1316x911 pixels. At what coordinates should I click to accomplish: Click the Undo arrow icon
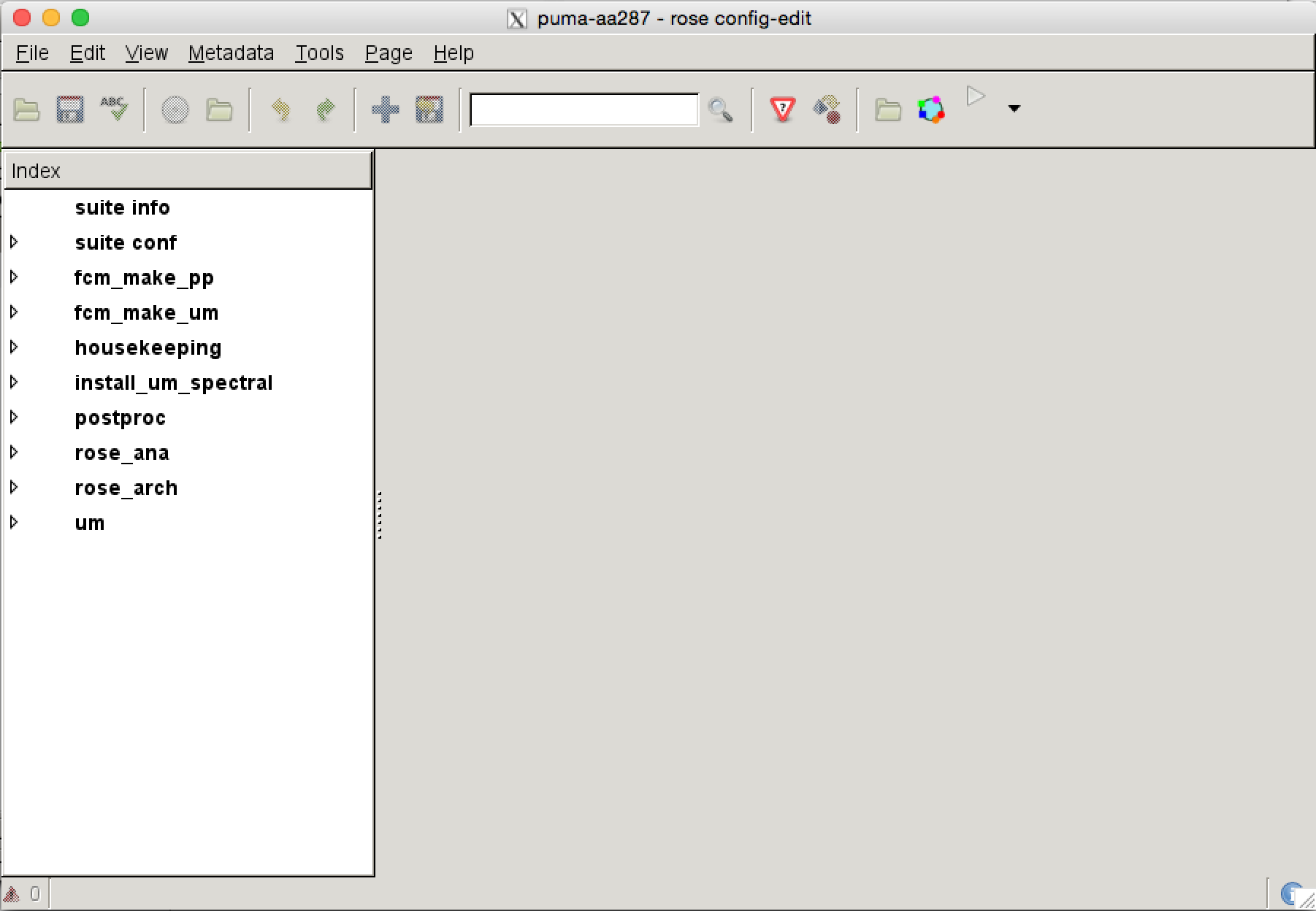pyautogui.click(x=281, y=109)
